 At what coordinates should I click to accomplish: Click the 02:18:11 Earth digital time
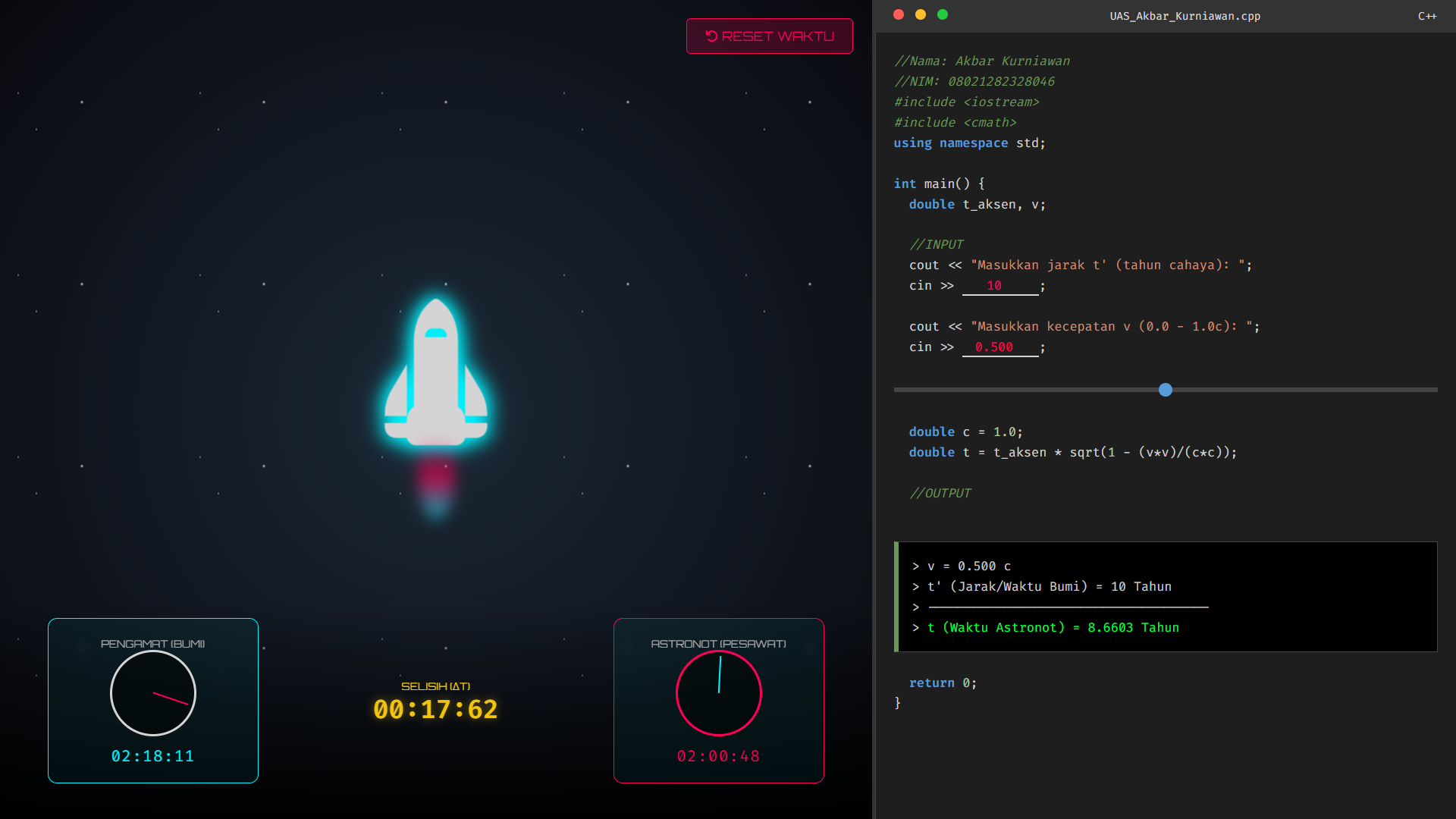152,756
